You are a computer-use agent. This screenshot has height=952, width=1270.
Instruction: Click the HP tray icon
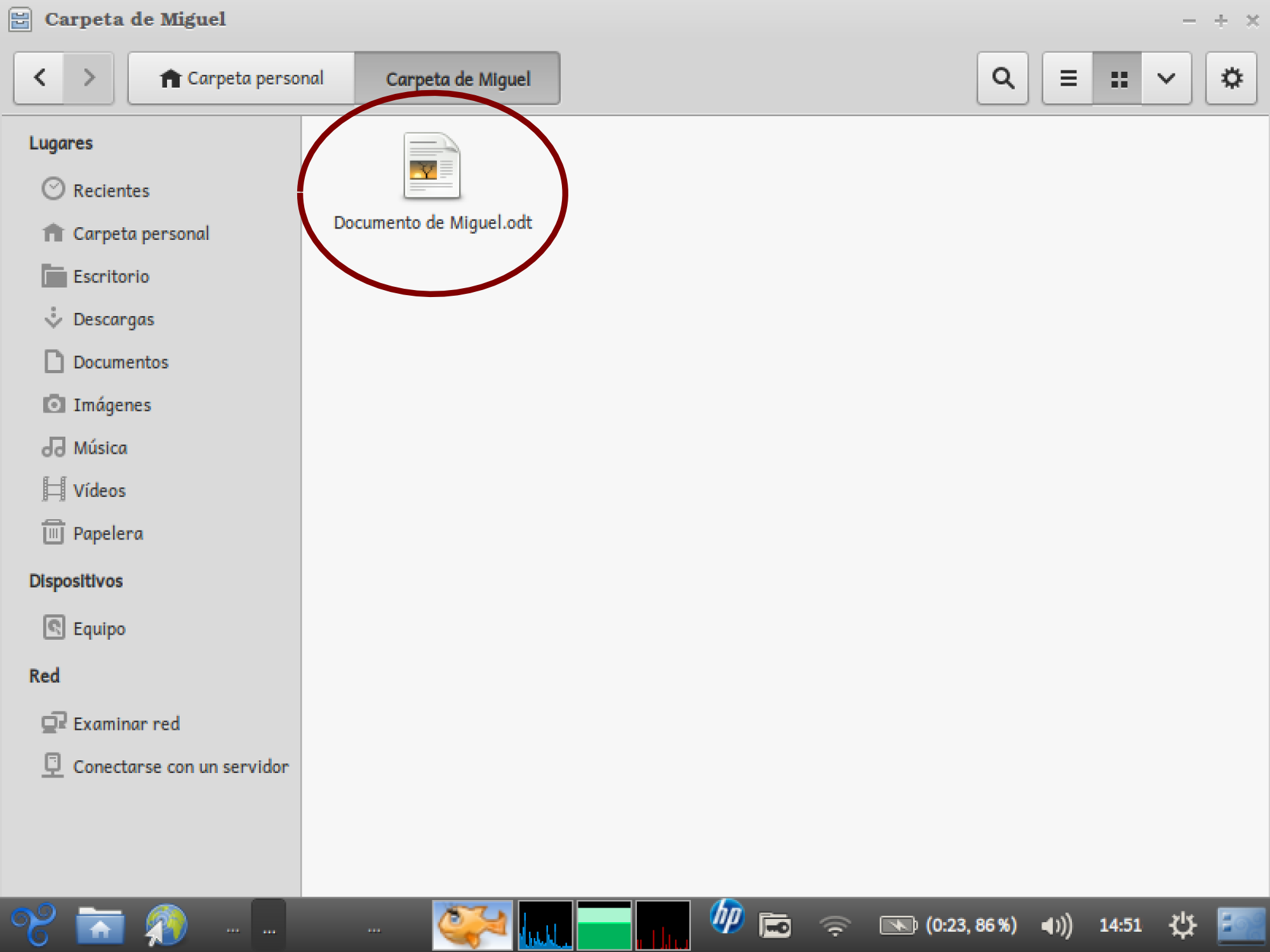[727, 917]
